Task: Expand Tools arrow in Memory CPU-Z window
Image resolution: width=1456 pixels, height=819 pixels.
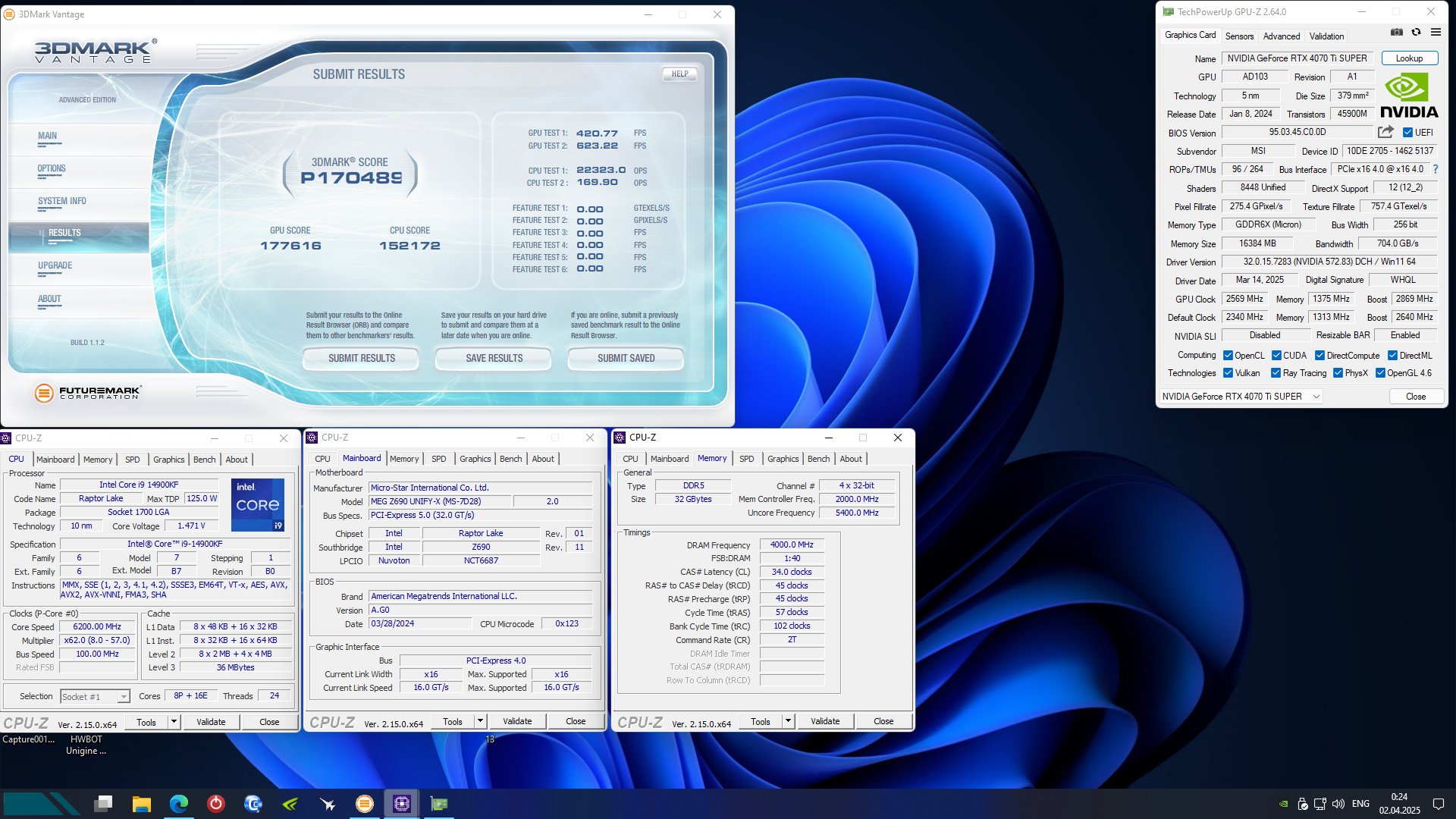Action: coord(788,721)
